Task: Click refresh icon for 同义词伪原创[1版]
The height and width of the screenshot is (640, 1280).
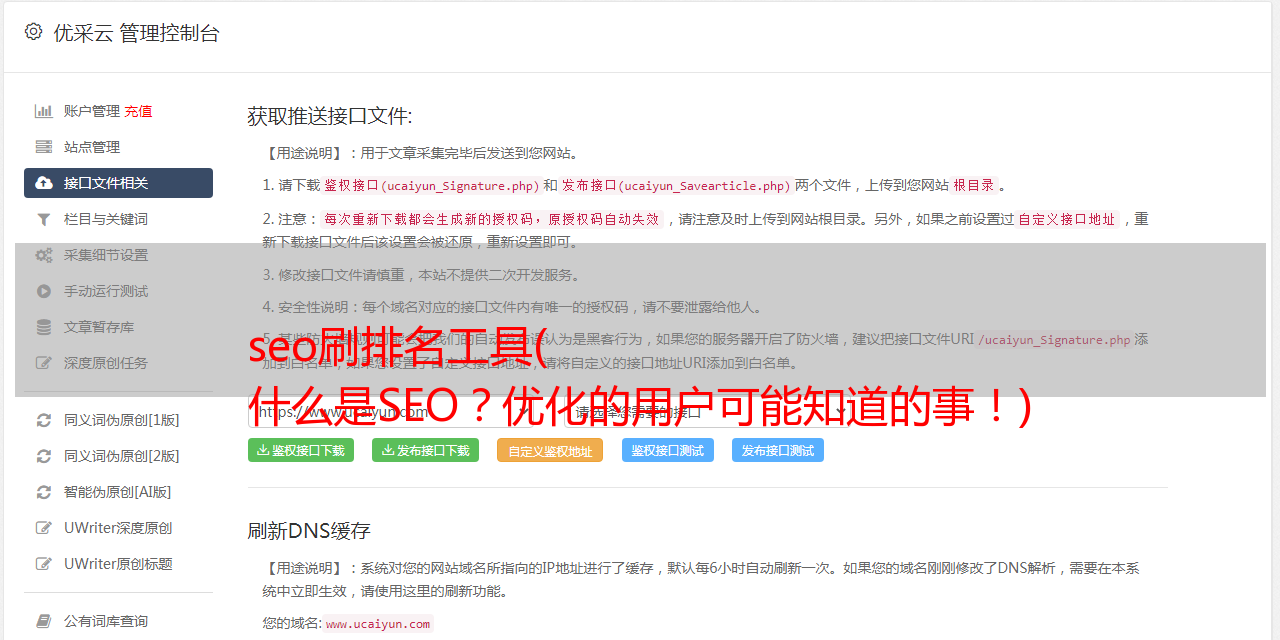Action: (x=44, y=420)
